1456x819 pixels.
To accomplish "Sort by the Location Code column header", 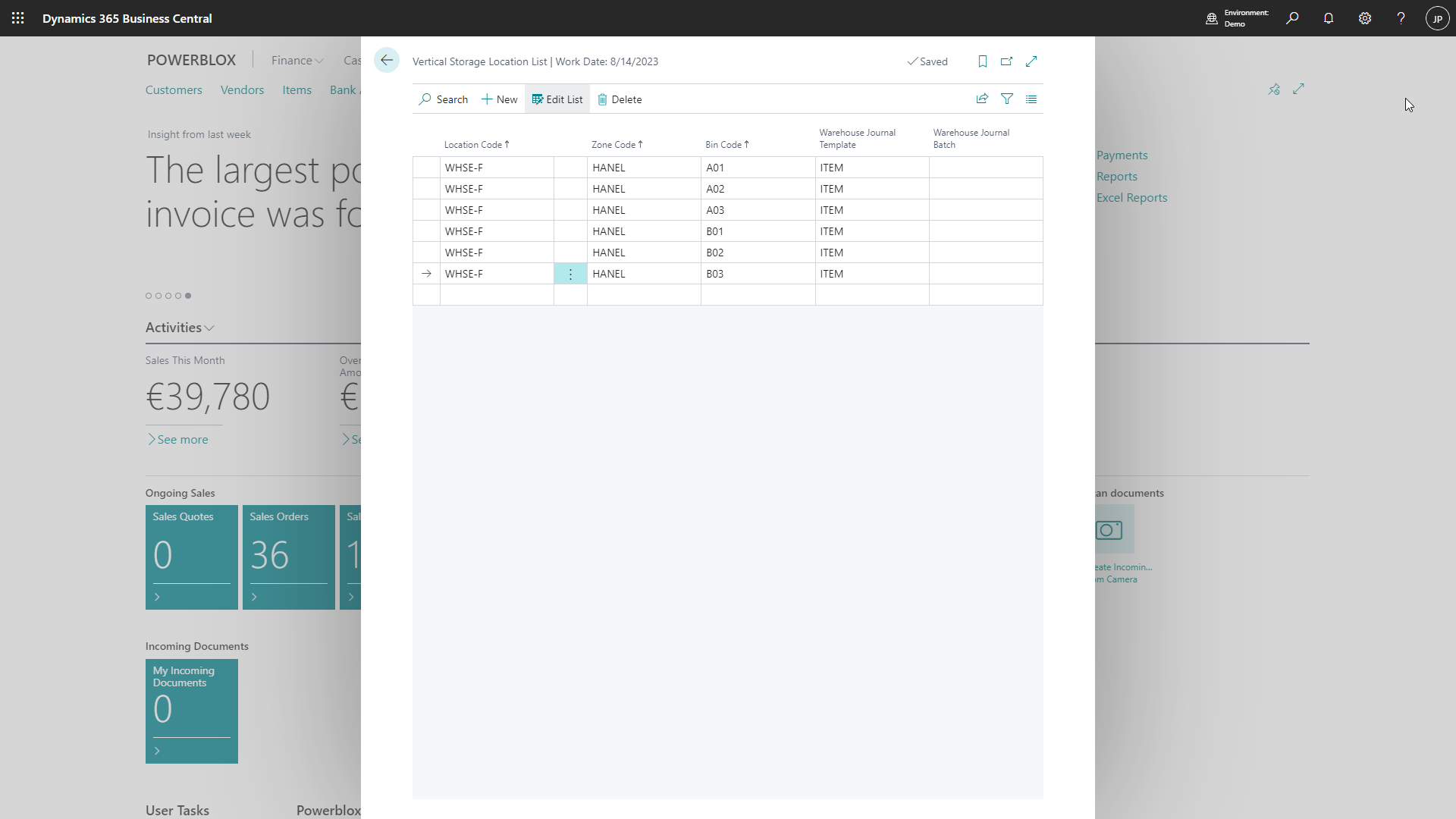I will pos(476,145).
